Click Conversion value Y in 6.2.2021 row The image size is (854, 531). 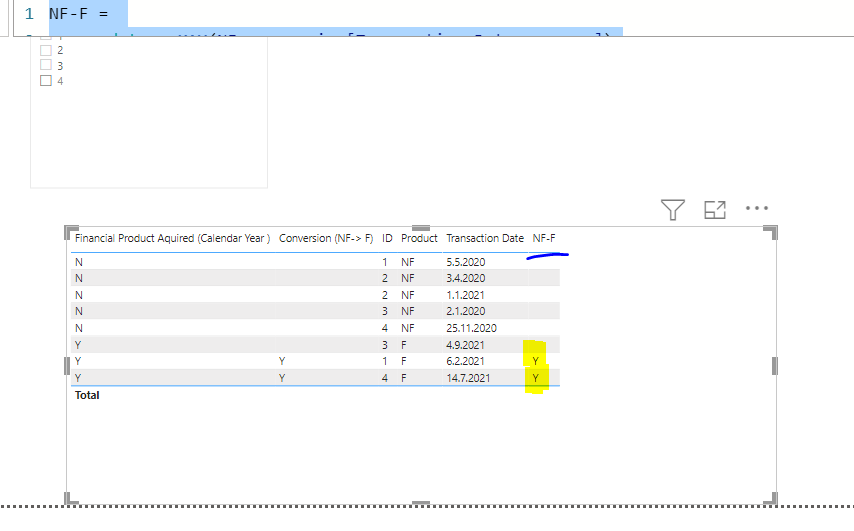pyautogui.click(x=282, y=361)
